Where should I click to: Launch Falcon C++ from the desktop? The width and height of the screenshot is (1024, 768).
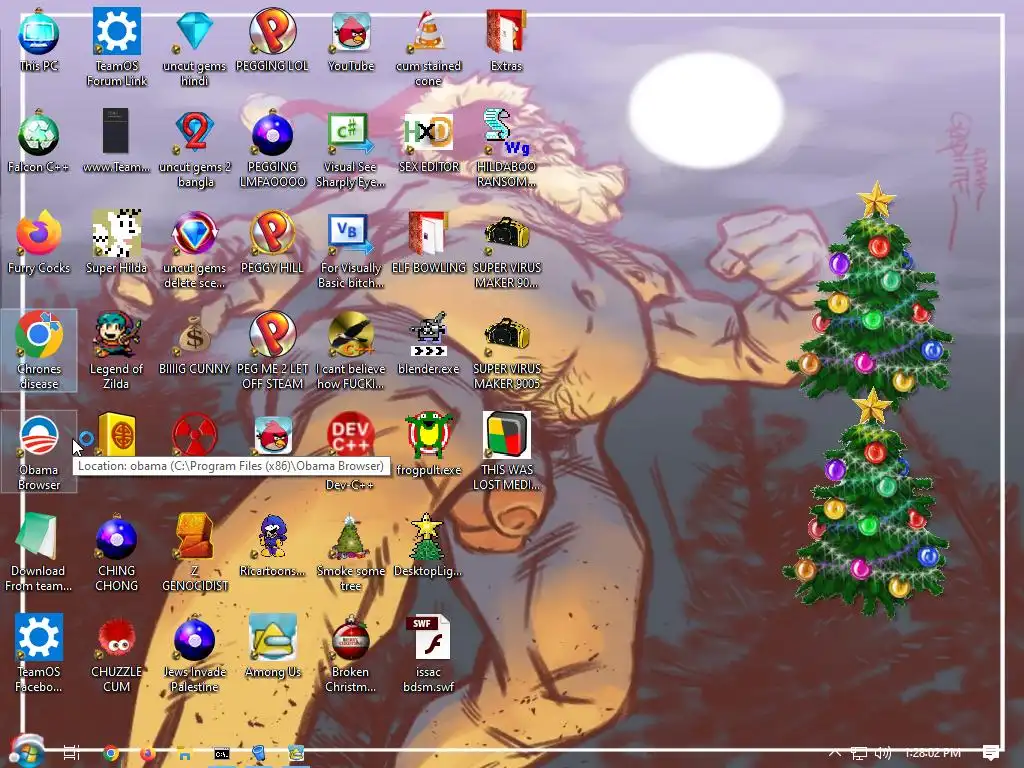click(39, 142)
